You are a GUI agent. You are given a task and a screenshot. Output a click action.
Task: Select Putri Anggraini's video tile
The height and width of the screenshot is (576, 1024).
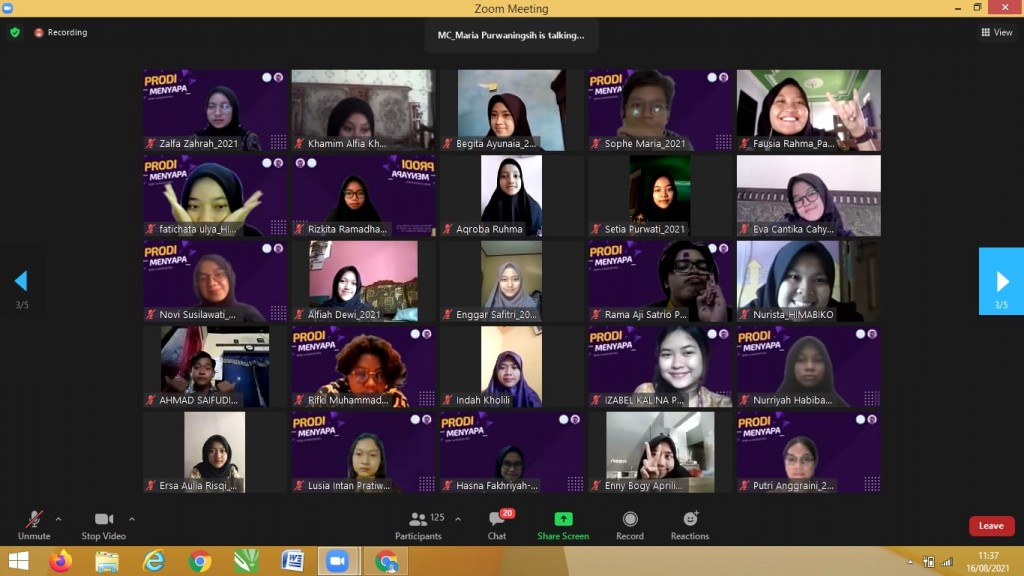click(x=809, y=451)
